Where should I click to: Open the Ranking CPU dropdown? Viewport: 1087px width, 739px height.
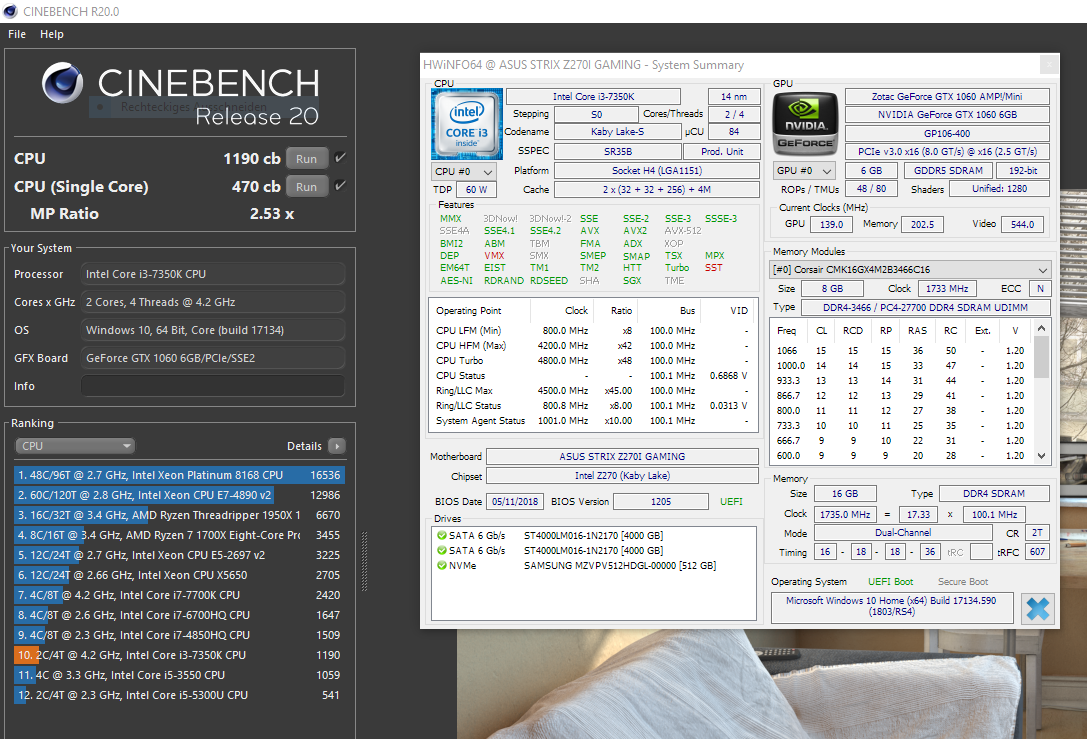74,446
